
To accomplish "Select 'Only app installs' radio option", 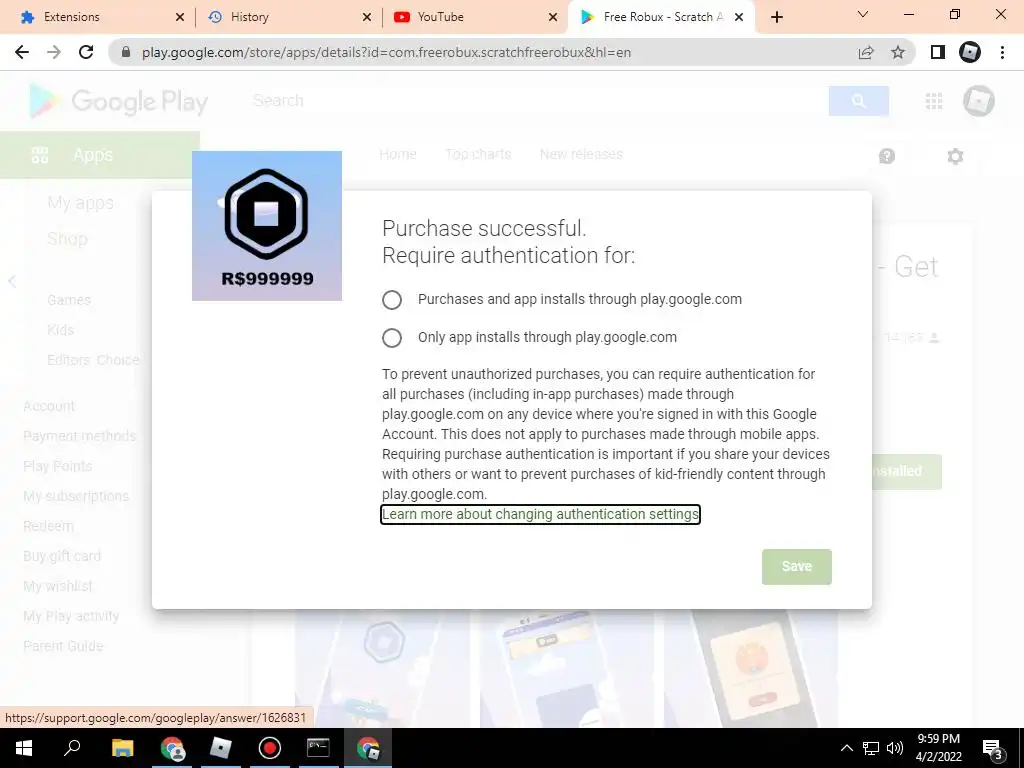I will coord(392,338).
